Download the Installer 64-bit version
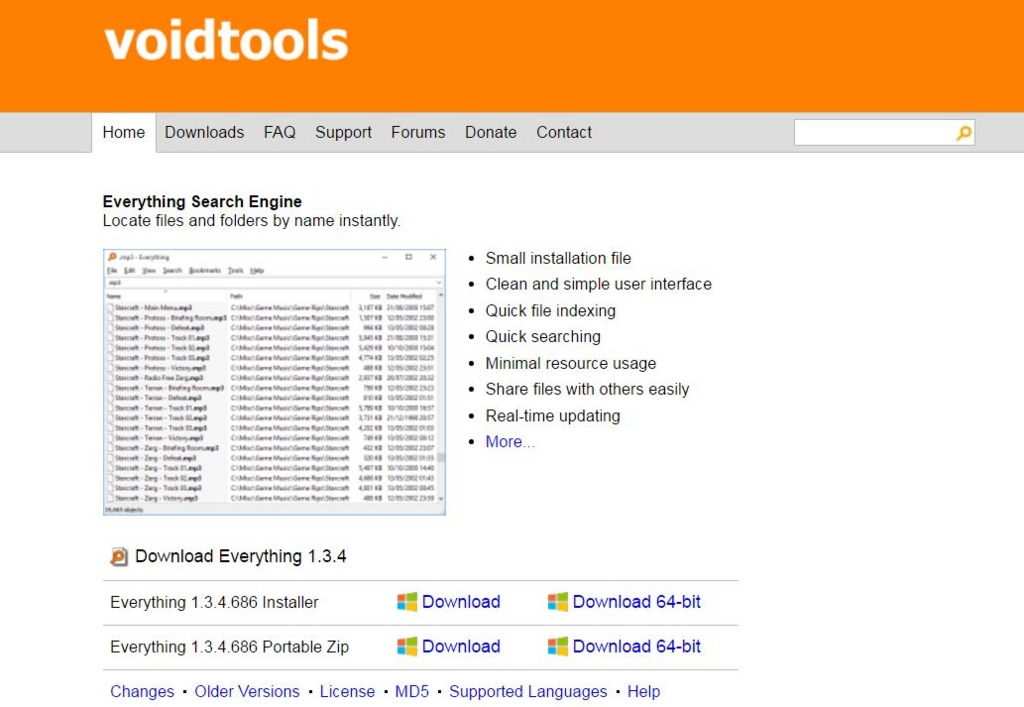The width and height of the screenshot is (1024, 707). 637,602
